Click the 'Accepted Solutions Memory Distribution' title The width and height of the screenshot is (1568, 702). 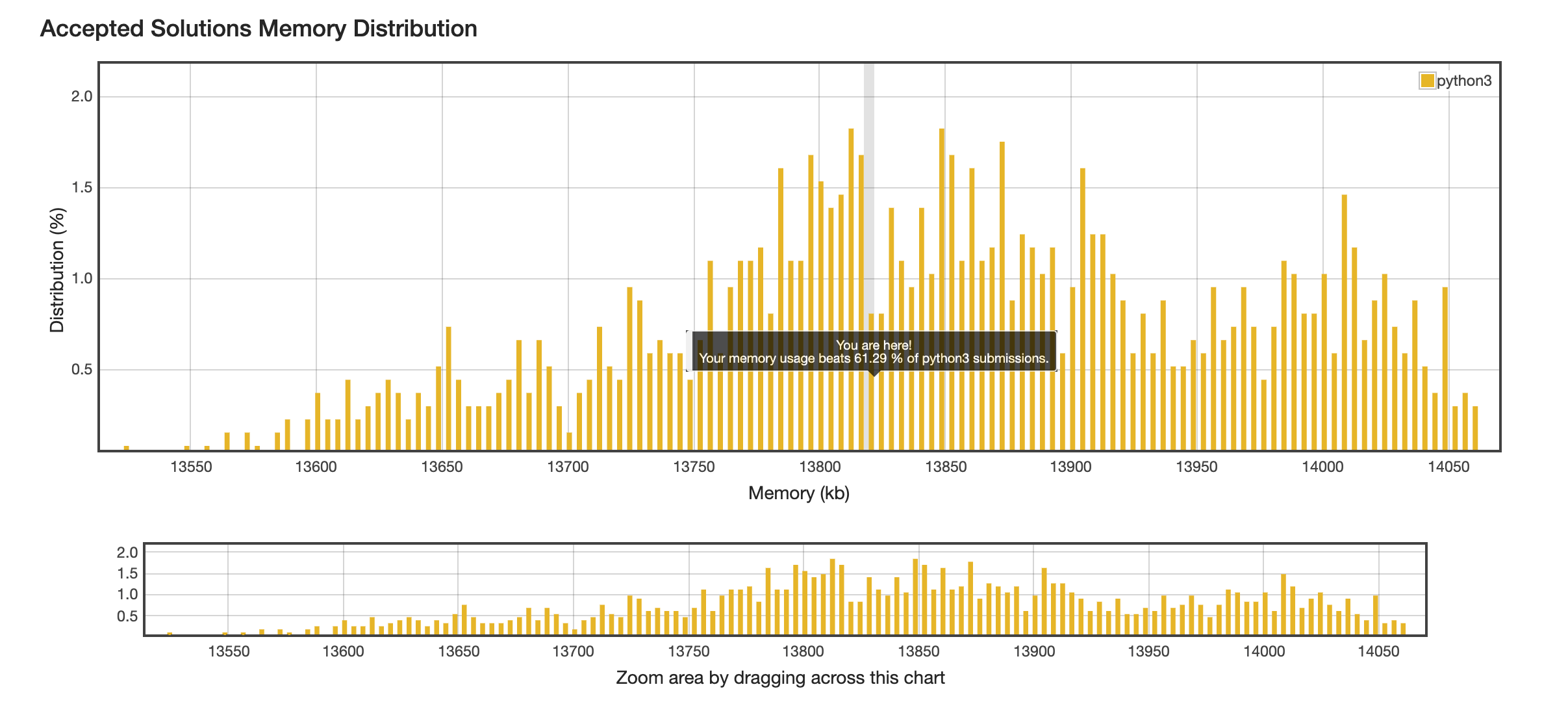pos(259,29)
